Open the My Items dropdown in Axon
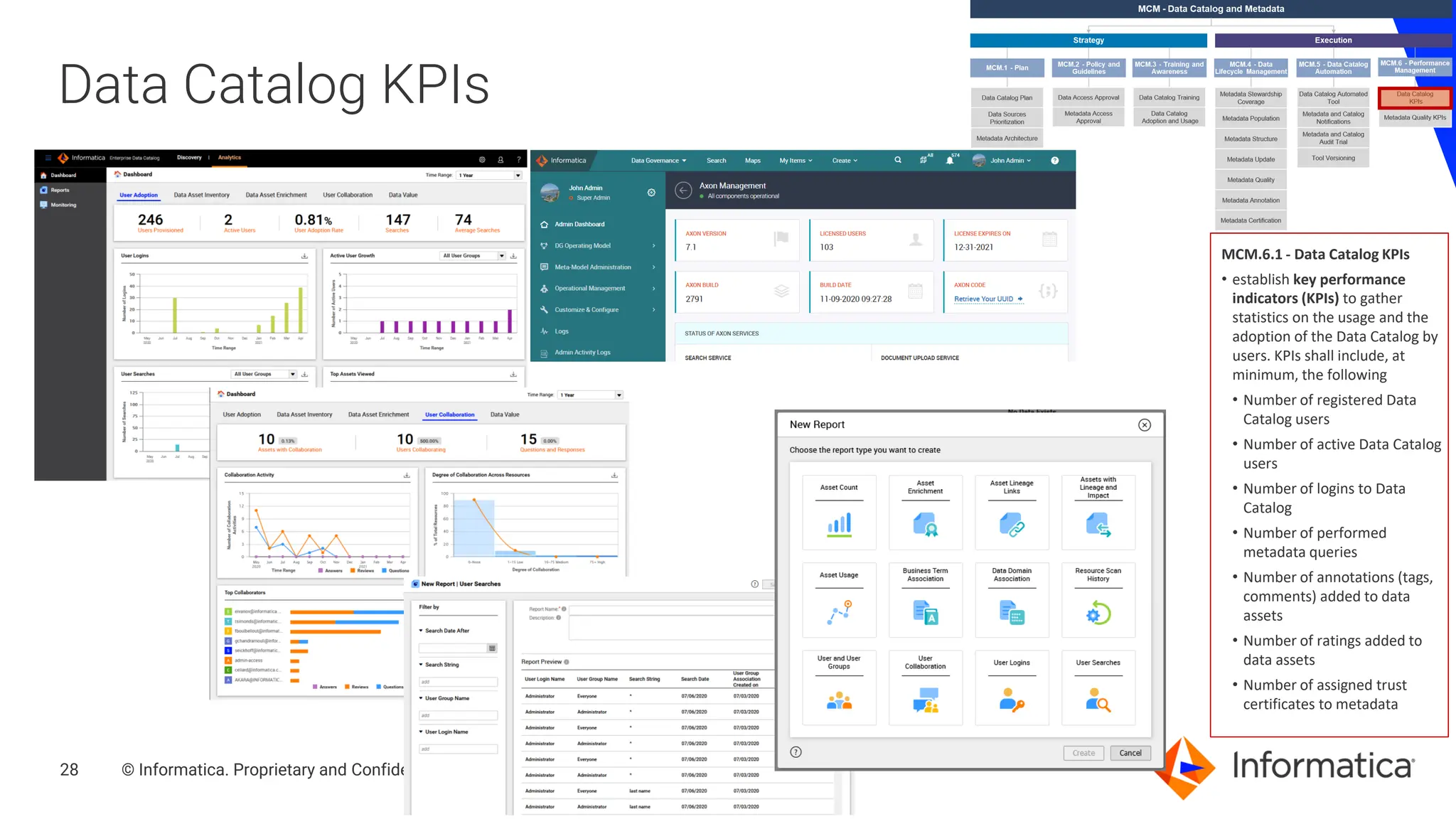This screenshot has height=819, width=1456. (x=796, y=161)
